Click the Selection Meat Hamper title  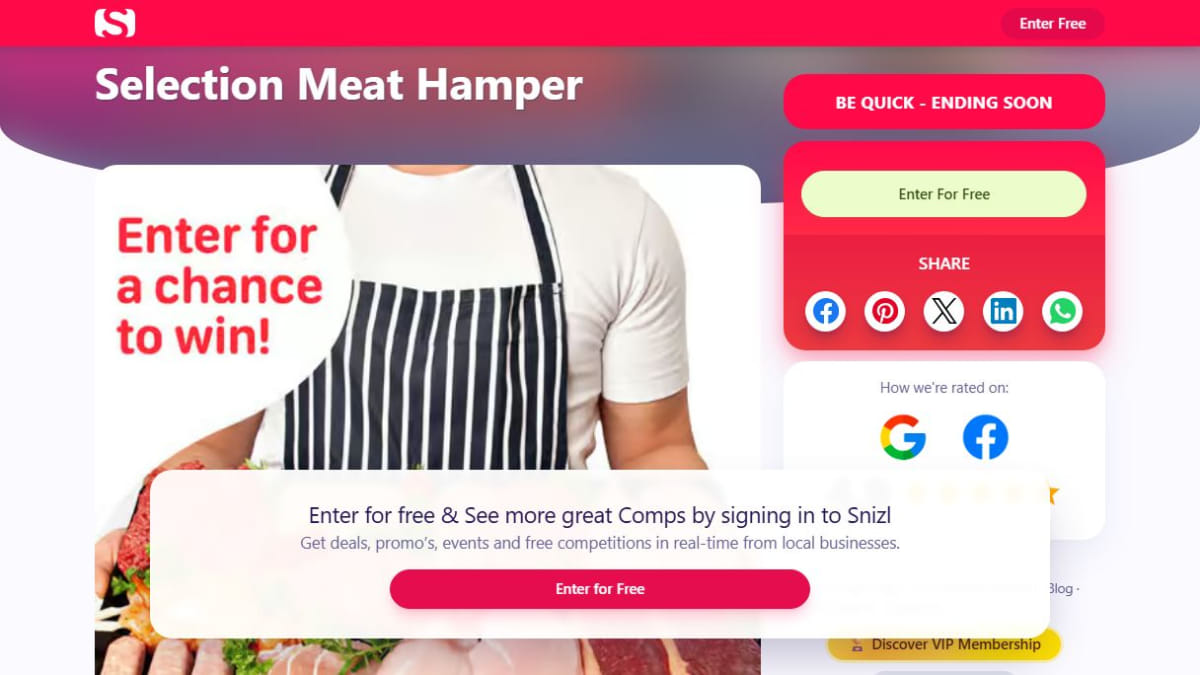point(339,85)
